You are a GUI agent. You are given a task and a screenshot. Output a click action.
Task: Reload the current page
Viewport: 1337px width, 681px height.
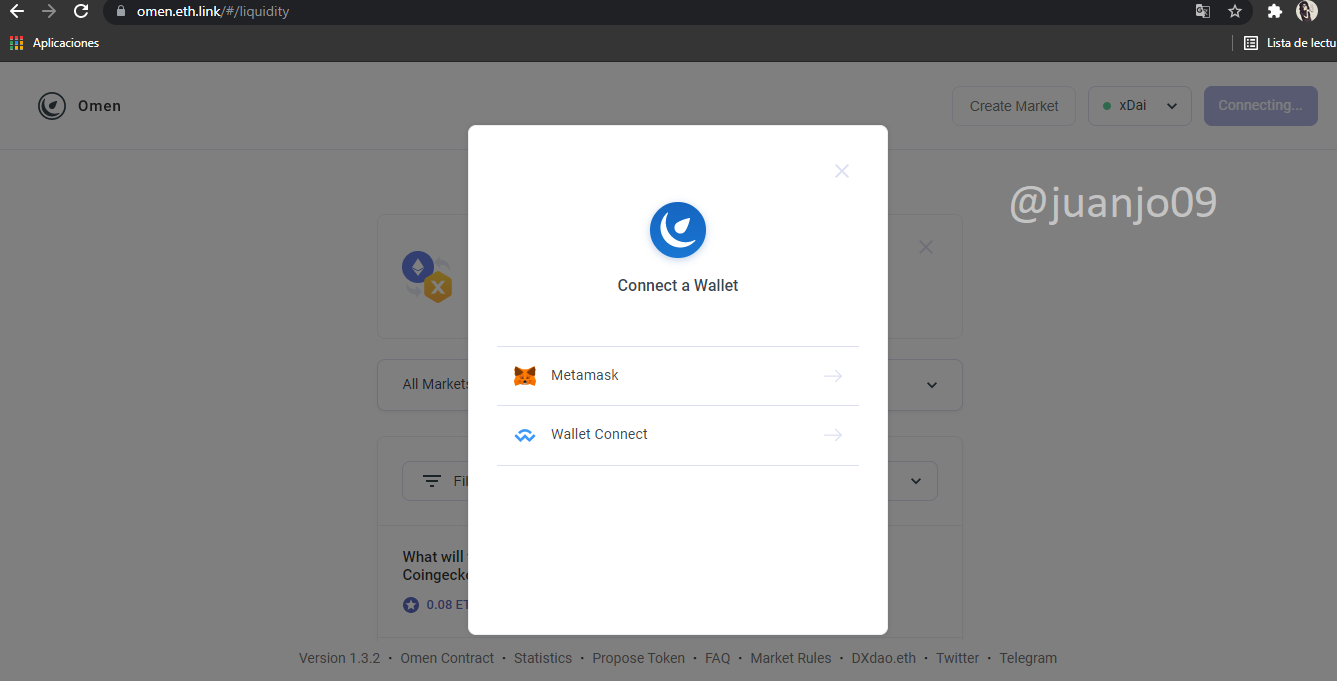click(x=81, y=12)
